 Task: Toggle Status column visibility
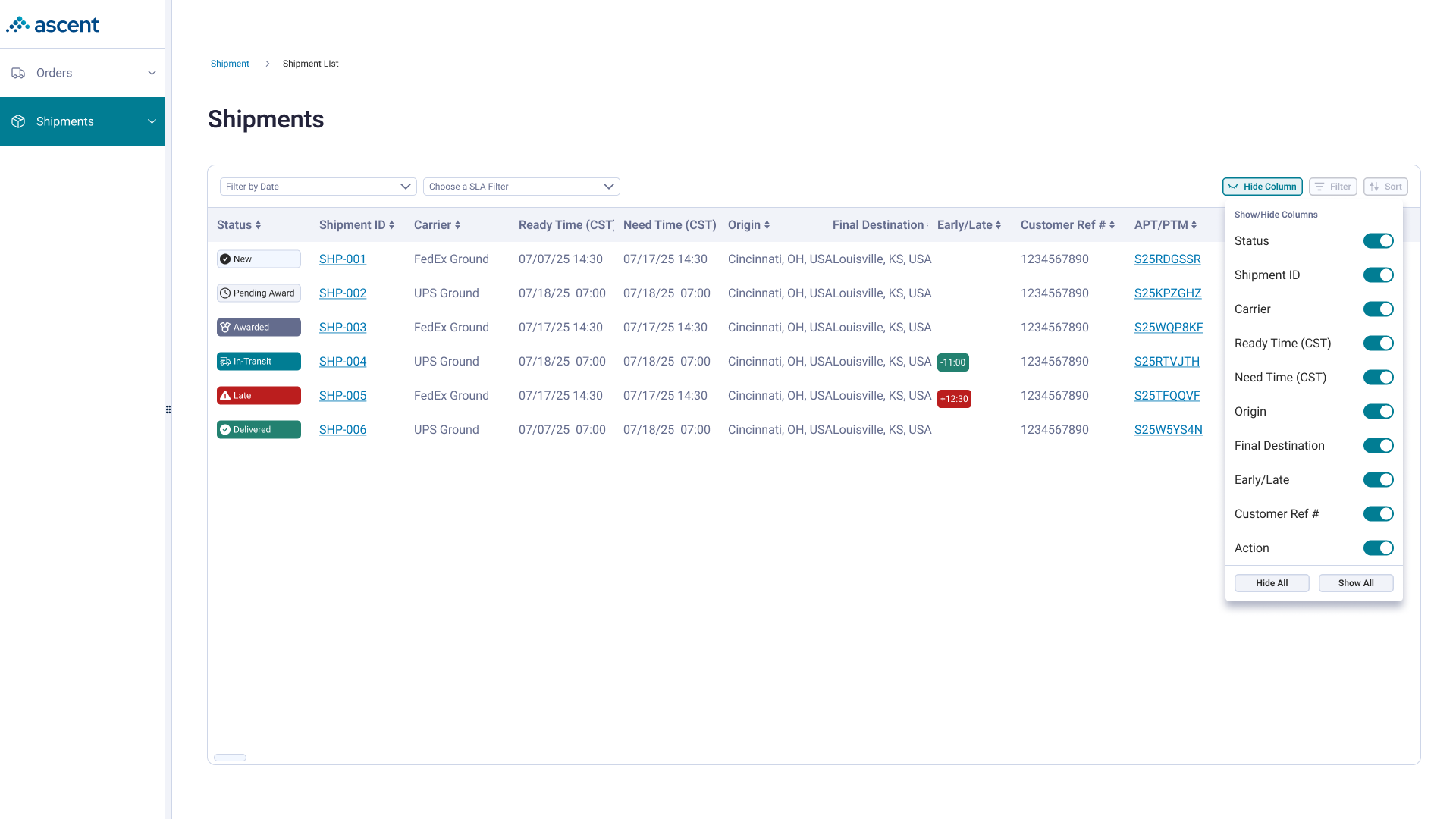pos(1378,241)
